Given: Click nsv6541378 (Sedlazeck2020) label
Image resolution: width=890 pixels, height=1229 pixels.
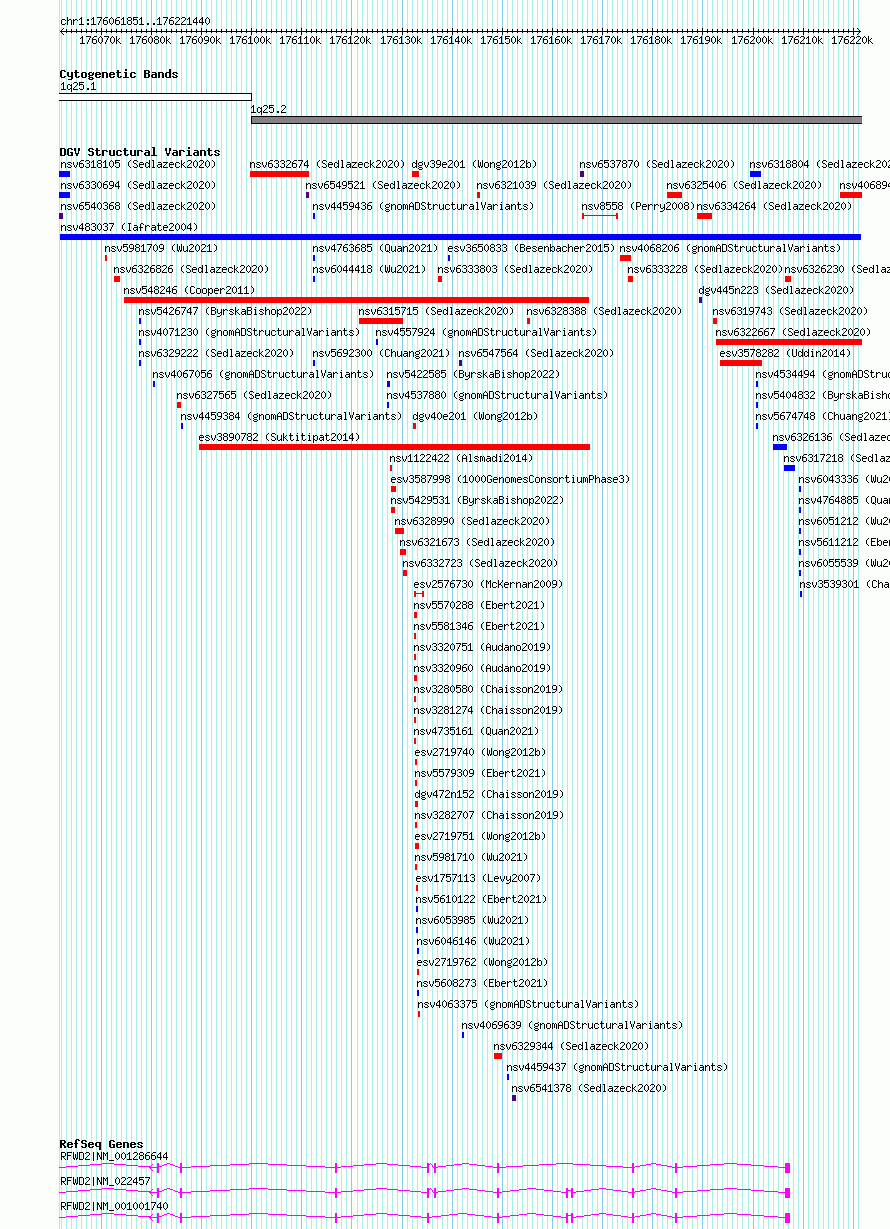Looking at the screenshot, I should pyautogui.click(x=590, y=1088).
